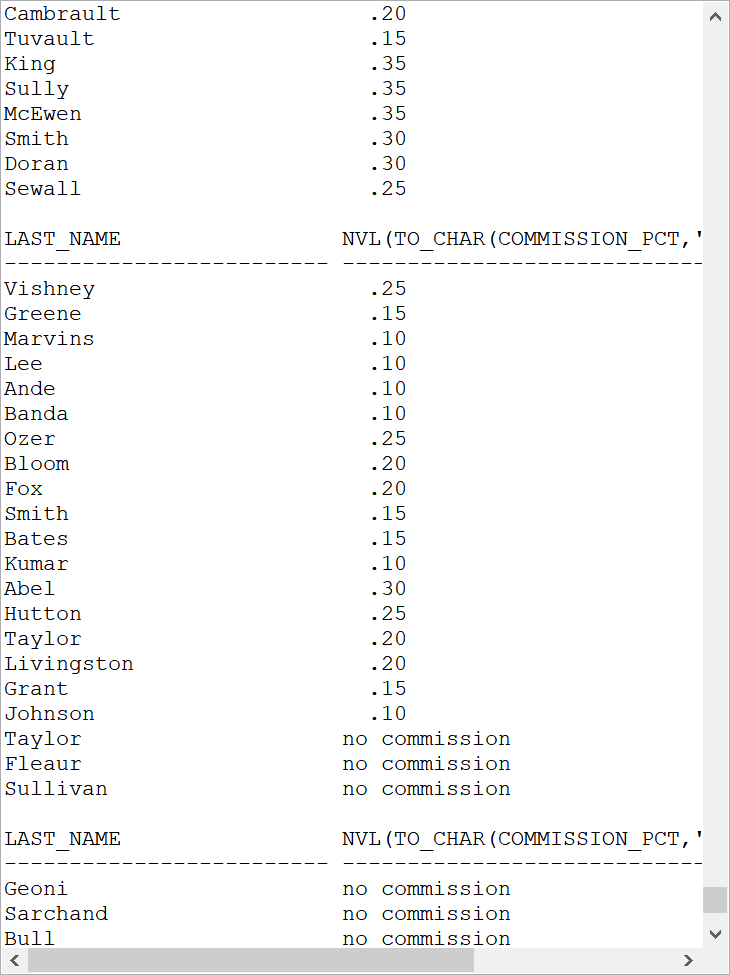Click the name Vishney in the output
Viewport: 730px width, 975px height.
(50, 289)
